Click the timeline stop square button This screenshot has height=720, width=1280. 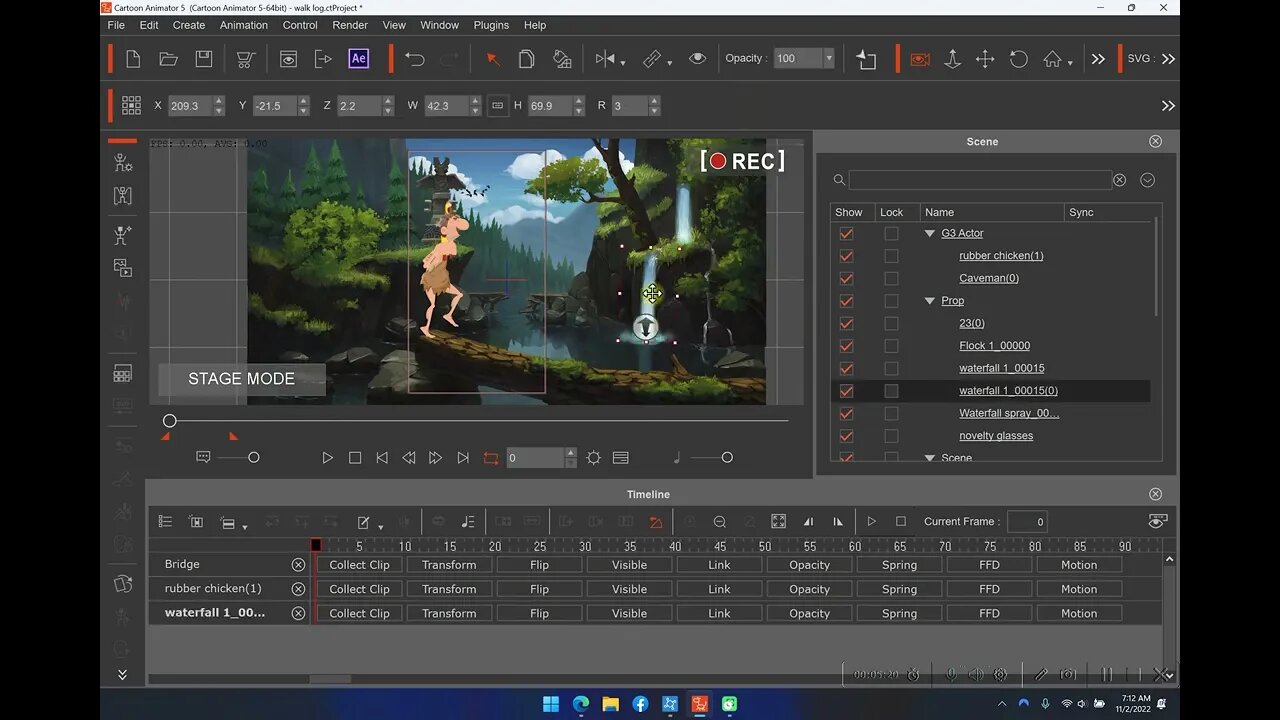tap(901, 521)
